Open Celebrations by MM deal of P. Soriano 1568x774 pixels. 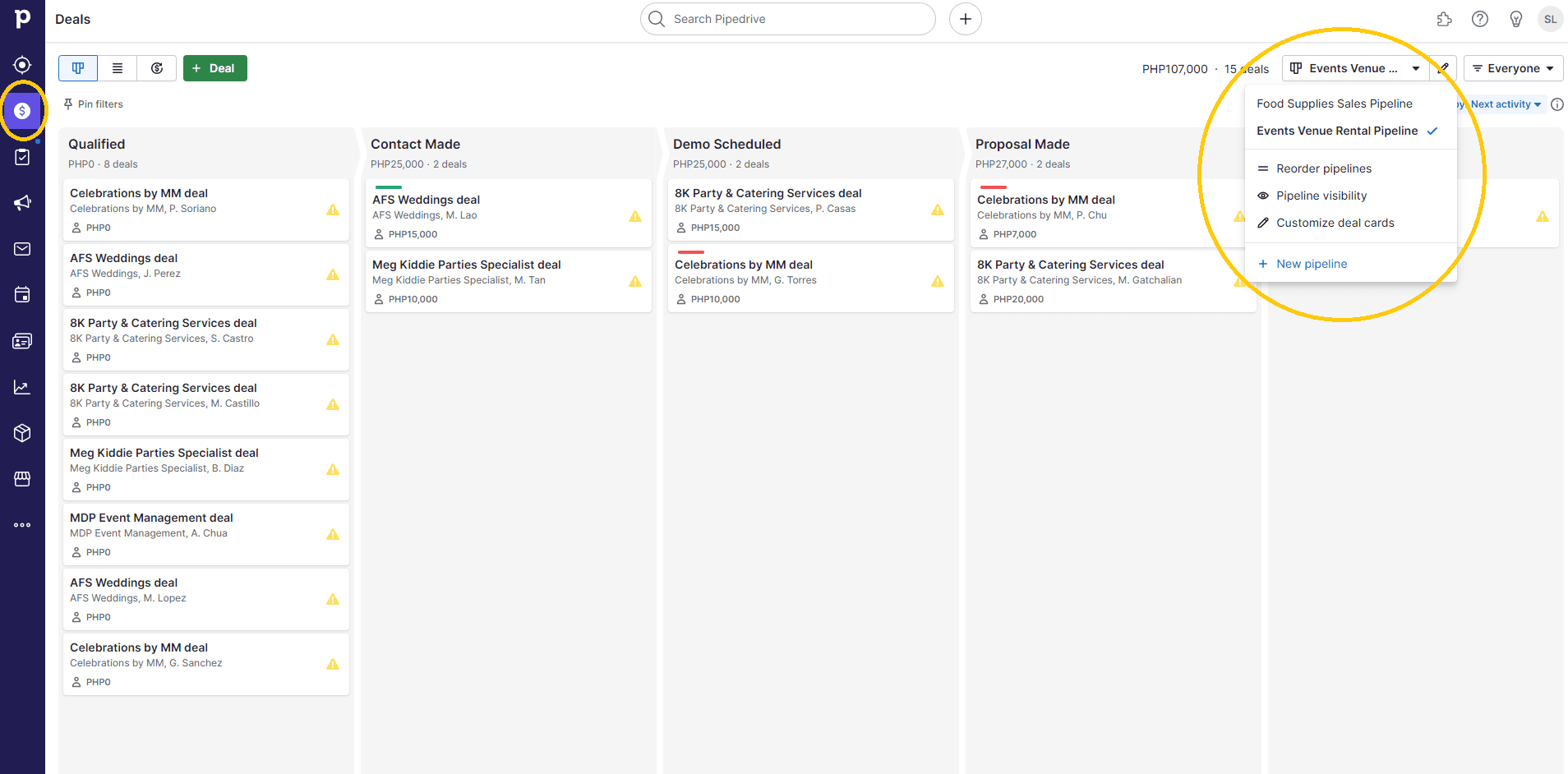pyautogui.click(x=206, y=210)
